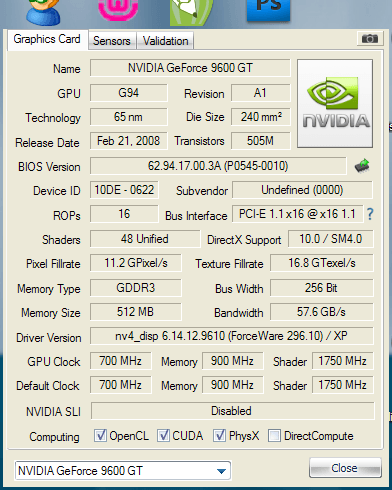
Task: Click Memory Type value GDDR3
Action: [136, 288]
